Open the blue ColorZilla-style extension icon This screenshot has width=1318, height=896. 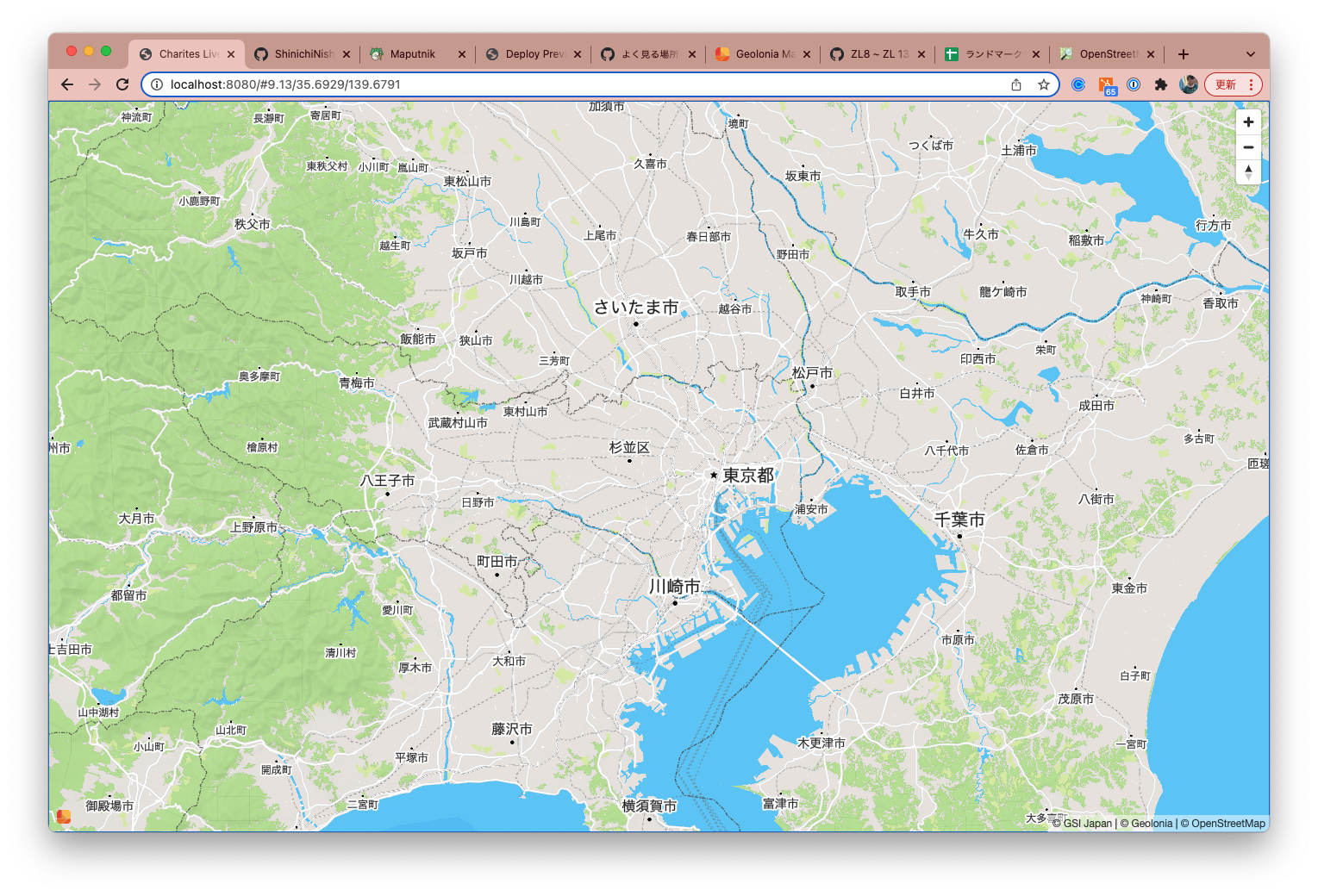click(x=1078, y=84)
